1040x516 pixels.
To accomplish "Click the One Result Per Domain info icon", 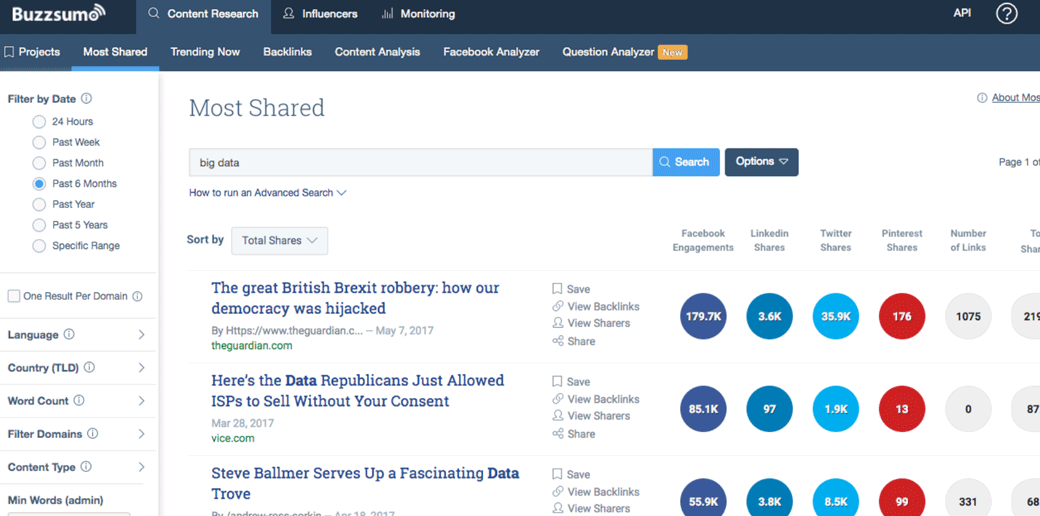I will pos(137,296).
